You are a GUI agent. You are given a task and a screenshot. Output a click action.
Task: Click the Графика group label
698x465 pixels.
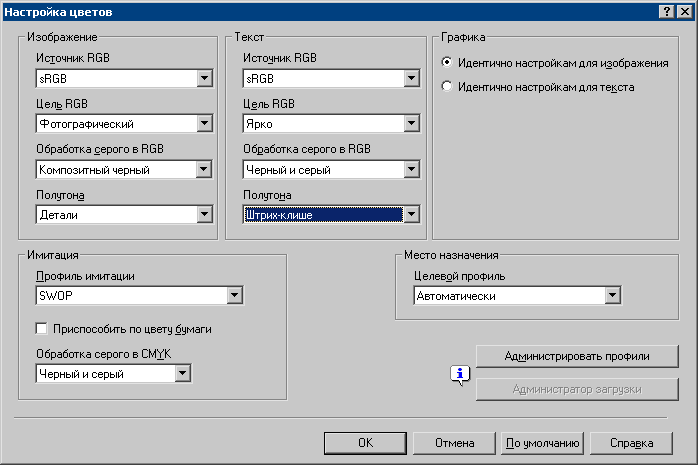tap(463, 37)
